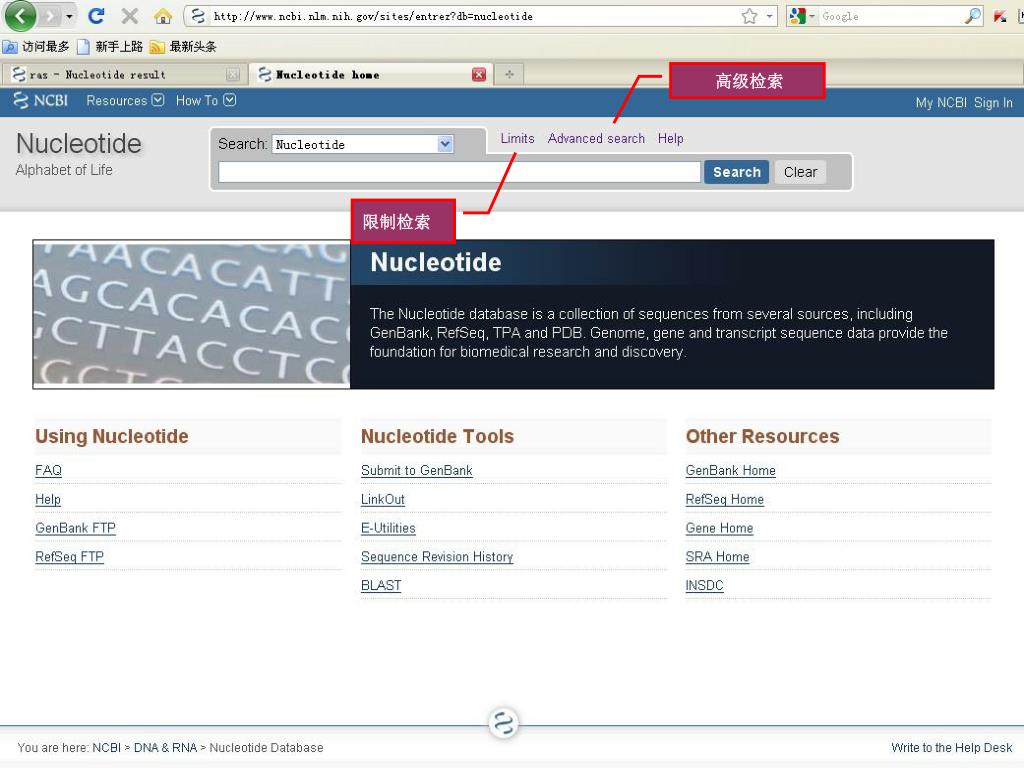
Task: Open Submit to GenBank link
Action: click(417, 470)
